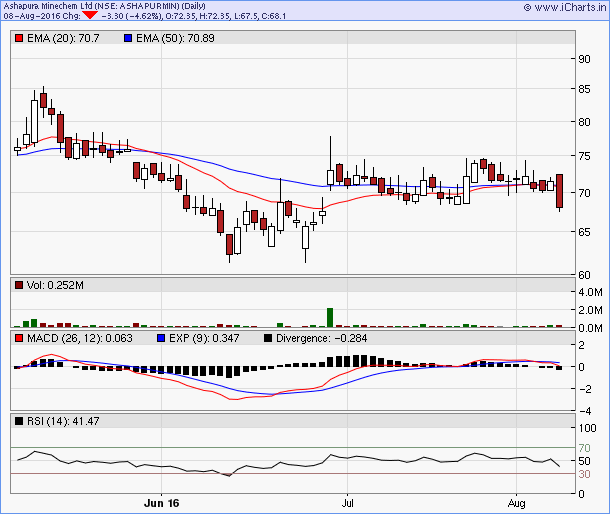
Task: Click the 65 price axis label
Action: point(584,232)
